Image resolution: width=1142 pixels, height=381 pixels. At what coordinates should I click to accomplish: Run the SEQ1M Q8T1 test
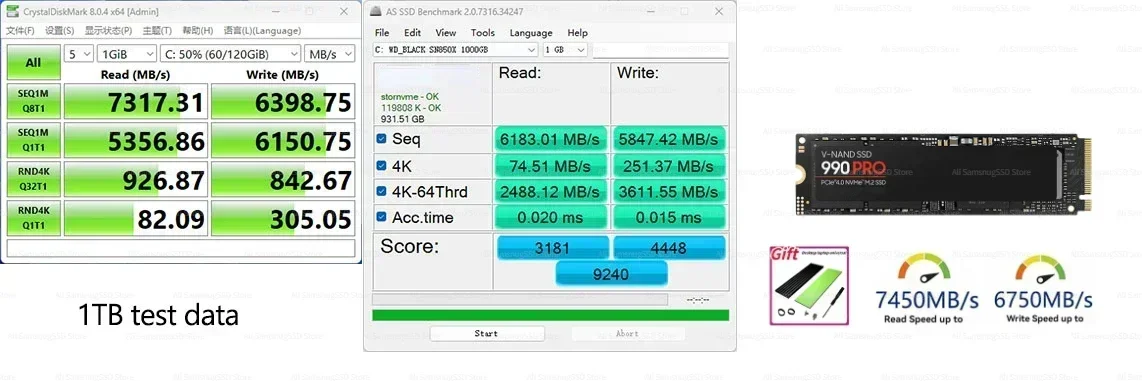coord(34,101)
